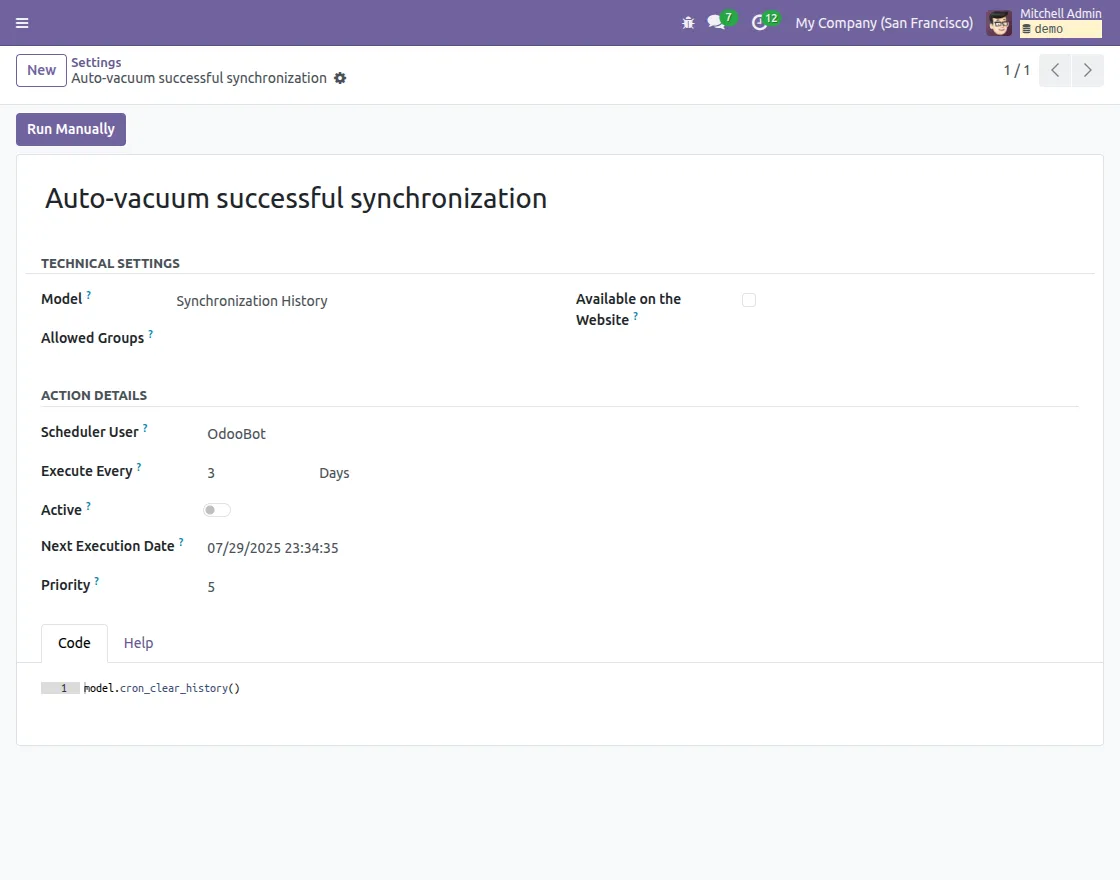
Task: Enable the Active toggle
Action: point(216,510)
